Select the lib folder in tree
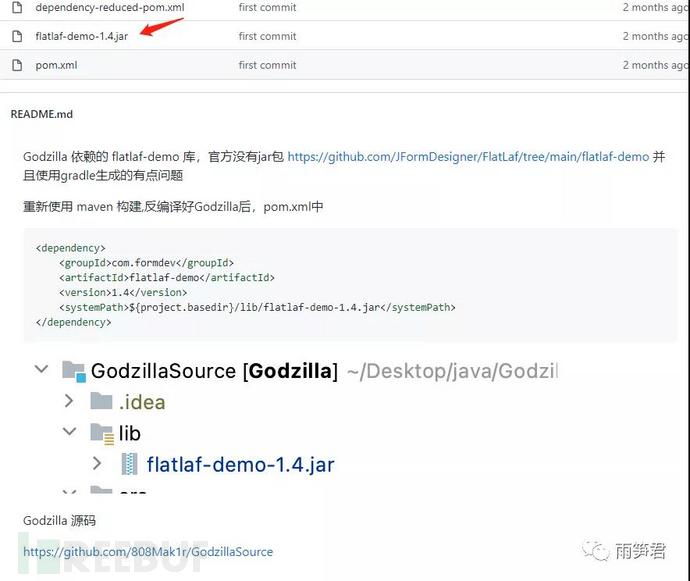 [130, 433]
